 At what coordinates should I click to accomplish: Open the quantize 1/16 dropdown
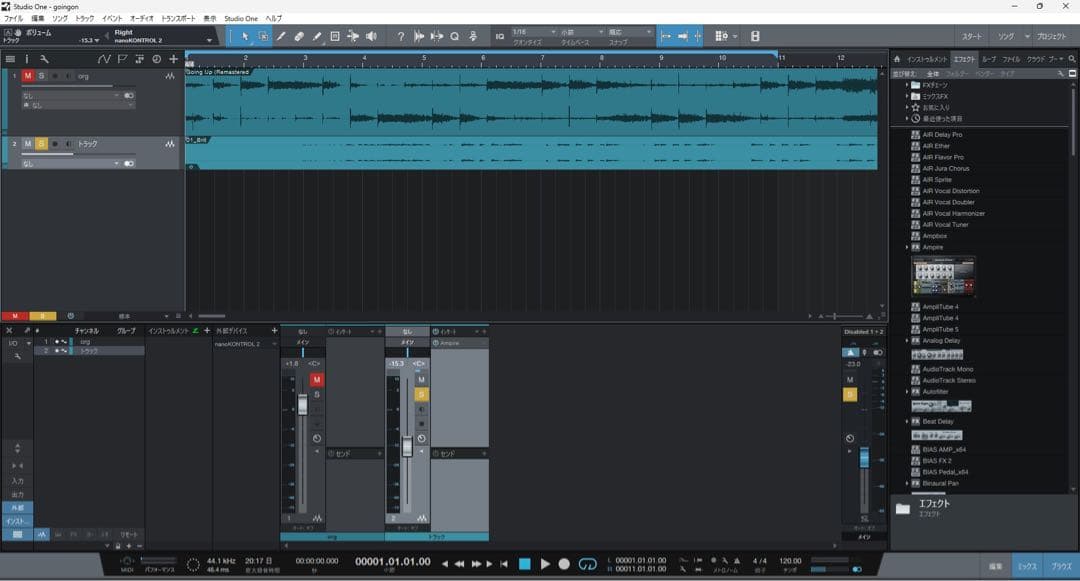point(534,32)
